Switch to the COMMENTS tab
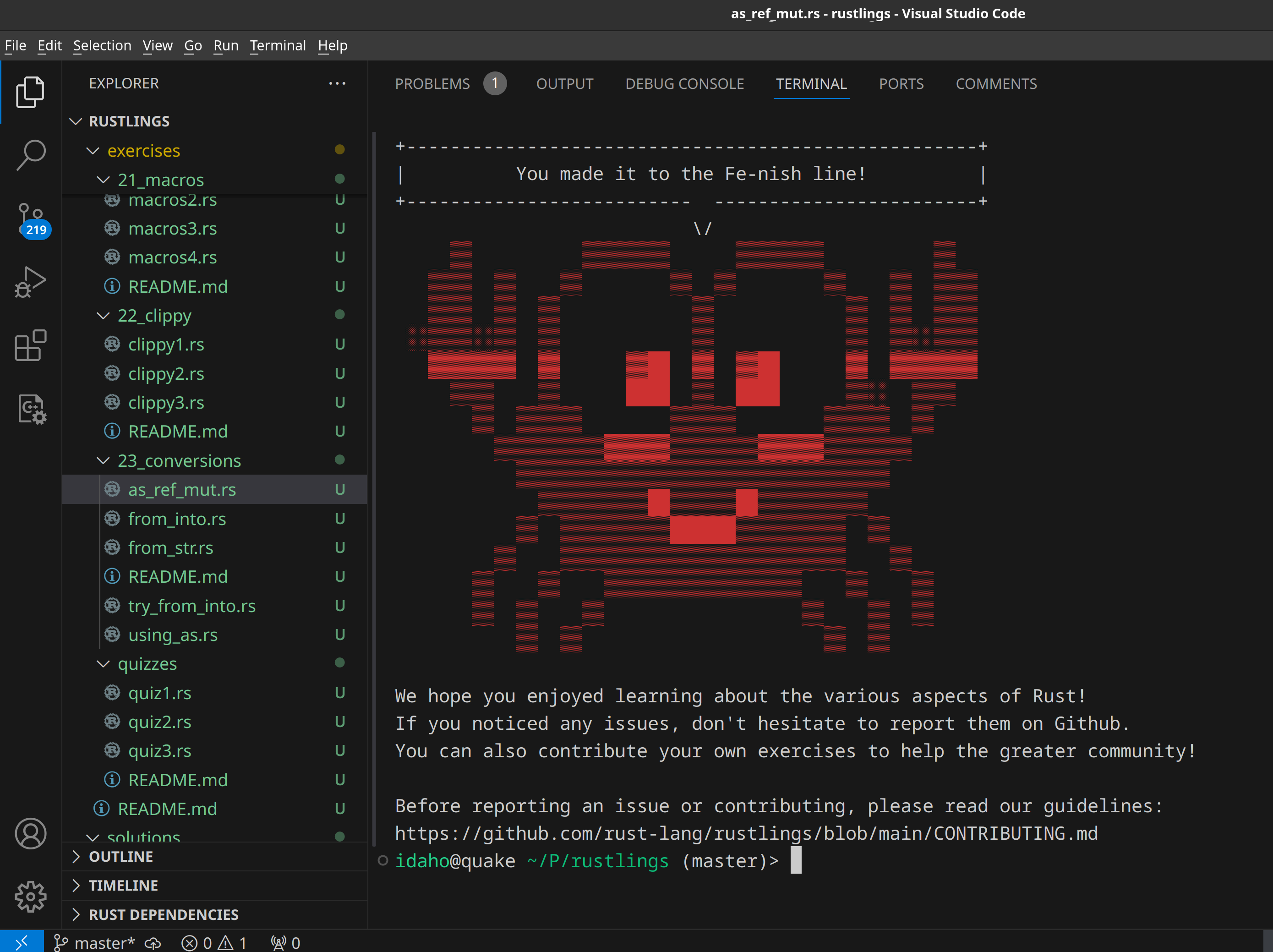1273x952 pixels. (996, 84)
